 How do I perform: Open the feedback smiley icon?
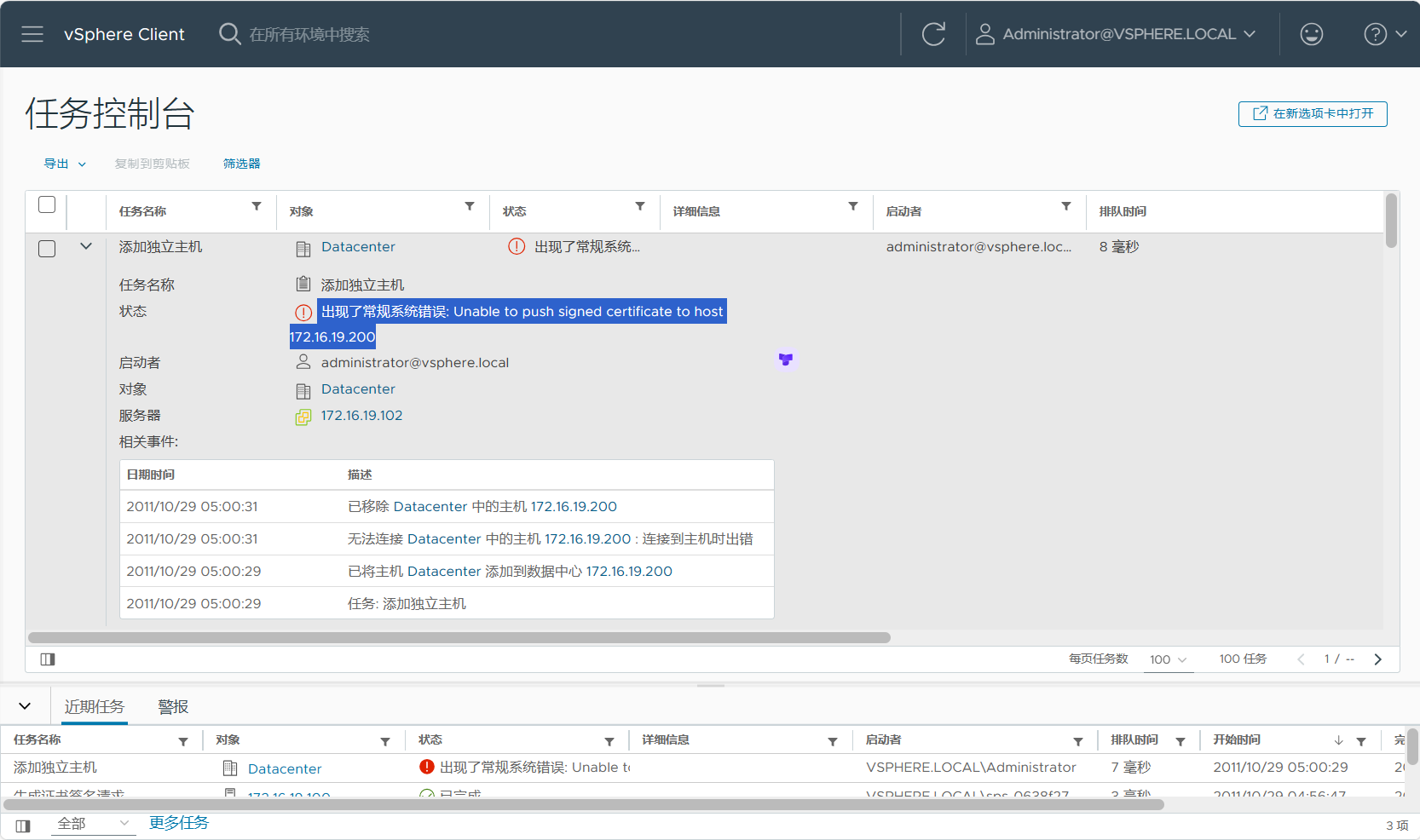pos(1311,34)
